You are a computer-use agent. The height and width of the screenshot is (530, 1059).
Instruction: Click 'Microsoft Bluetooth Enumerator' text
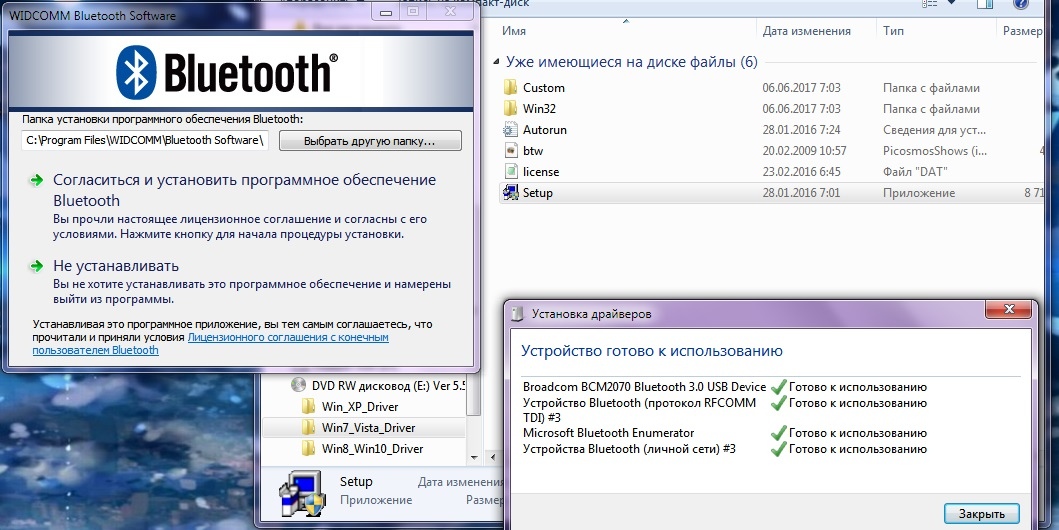[609, 433]
